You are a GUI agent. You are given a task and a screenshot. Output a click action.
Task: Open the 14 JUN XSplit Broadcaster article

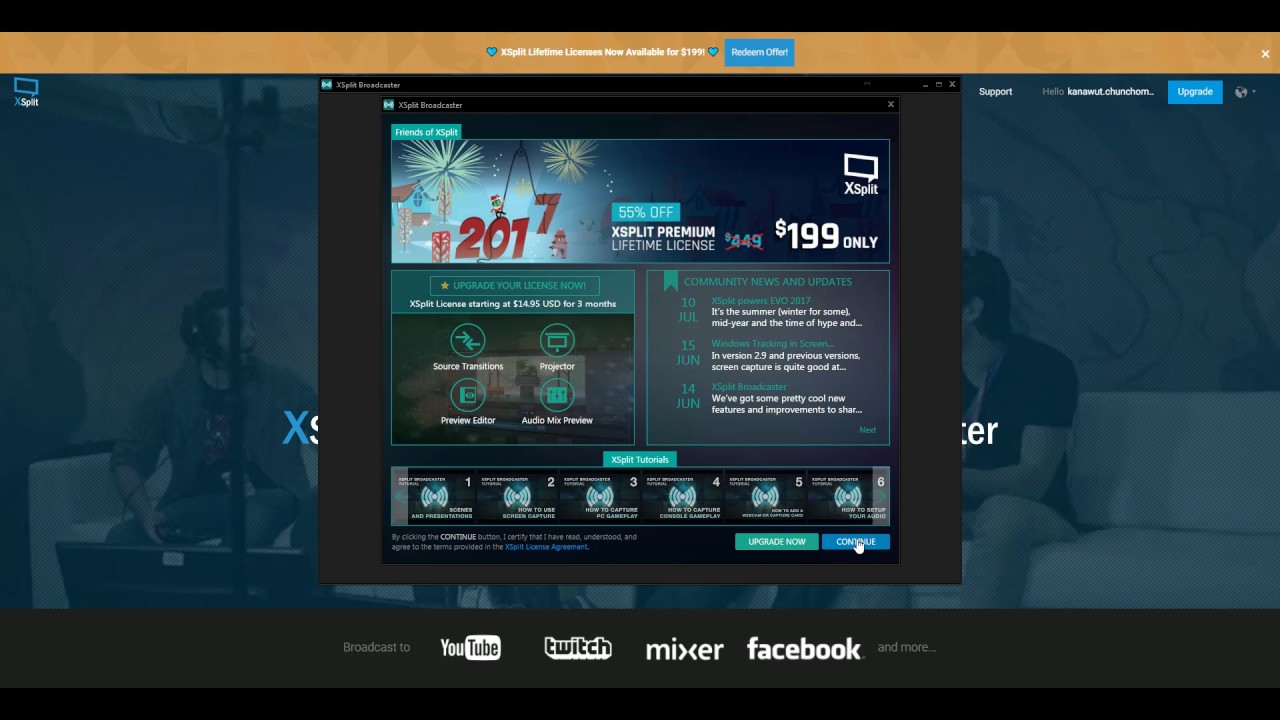tap(749, 387)
